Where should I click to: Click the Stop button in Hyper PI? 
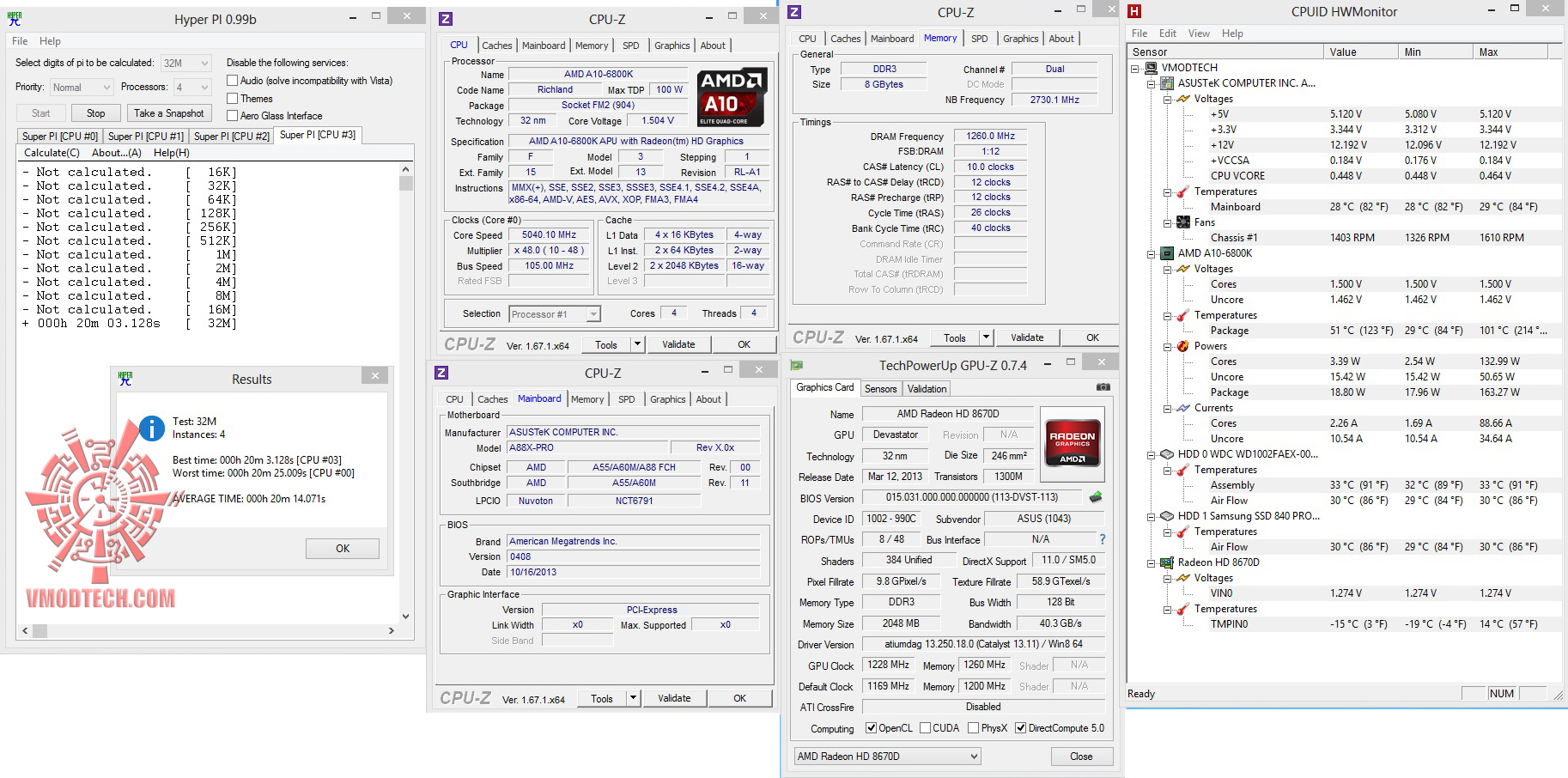click(95, 113)
